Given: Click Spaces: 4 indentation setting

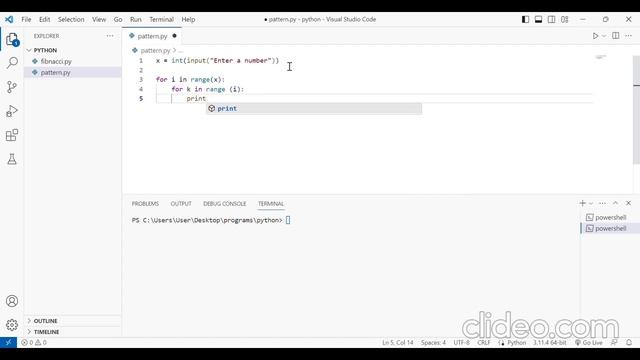Looking at the screenshot, I should coord(433,342).
